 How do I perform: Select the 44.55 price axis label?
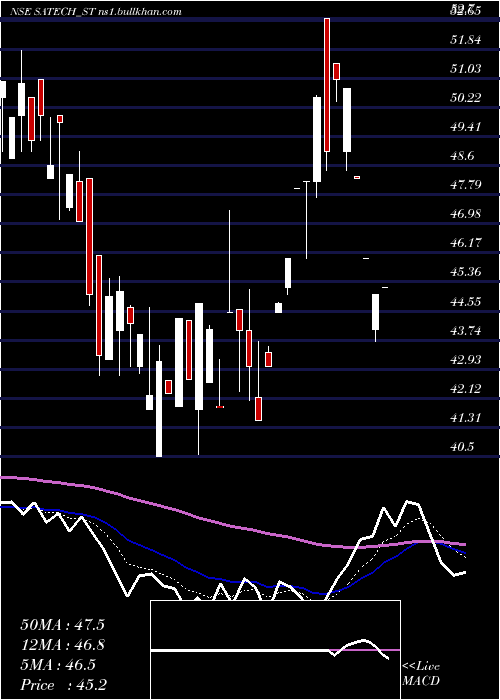466,302
